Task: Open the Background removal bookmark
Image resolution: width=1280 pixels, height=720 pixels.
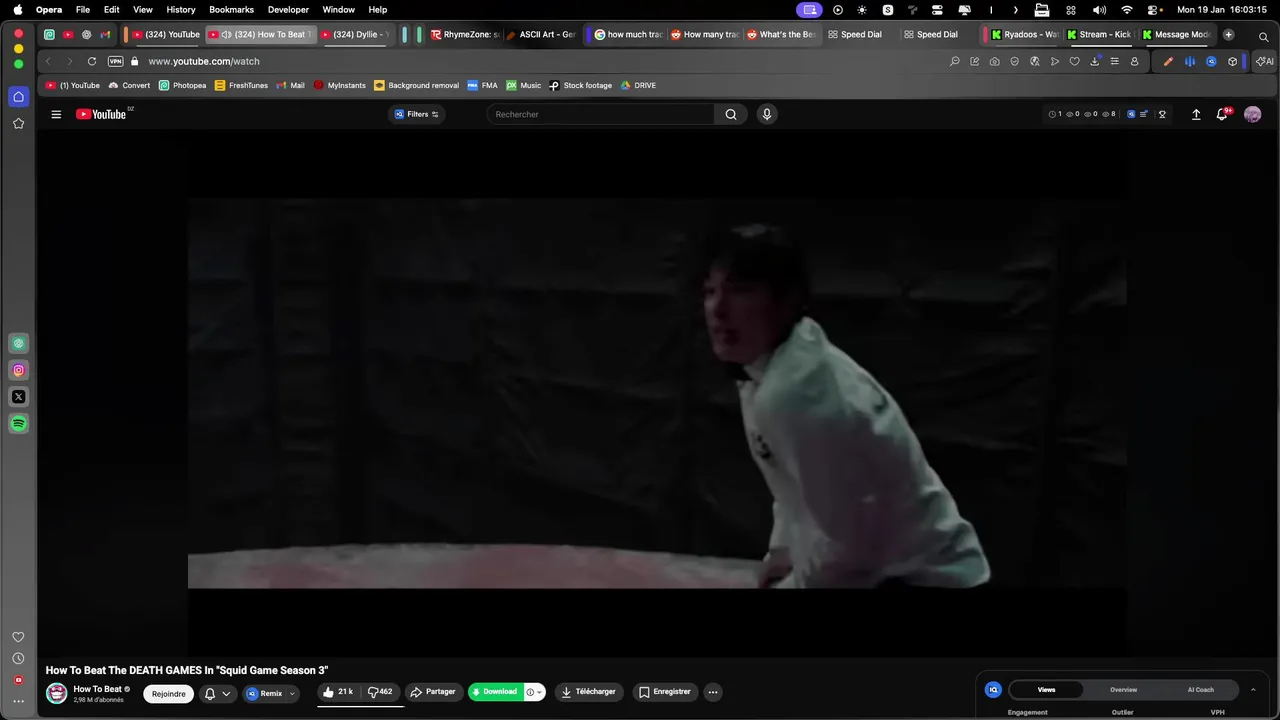Action: (416, 86)
